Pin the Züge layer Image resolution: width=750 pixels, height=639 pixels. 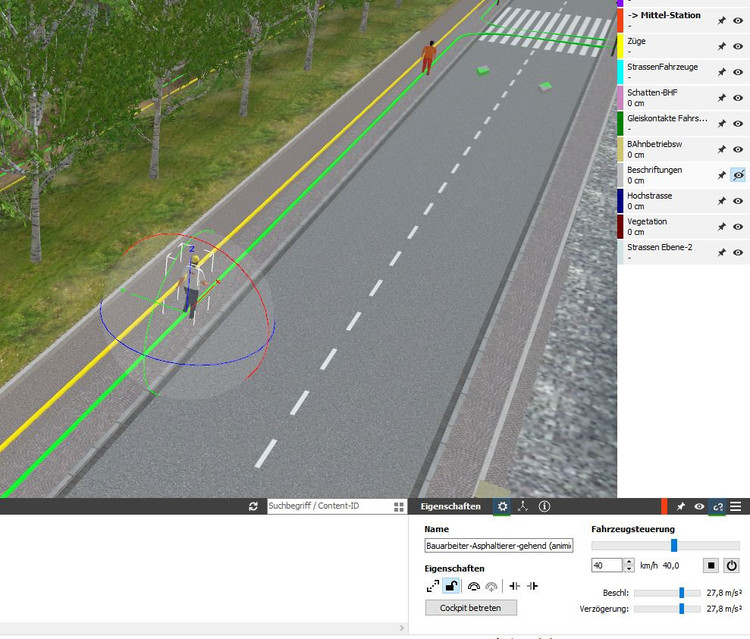click(722, 46)
